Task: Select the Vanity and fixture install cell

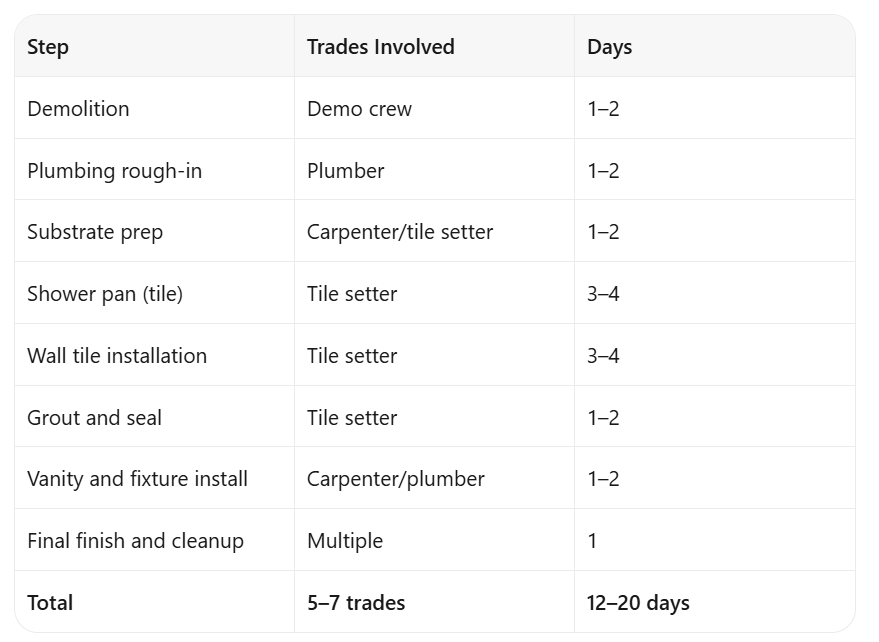Action: pyautogui.click(x=137, y=479)
